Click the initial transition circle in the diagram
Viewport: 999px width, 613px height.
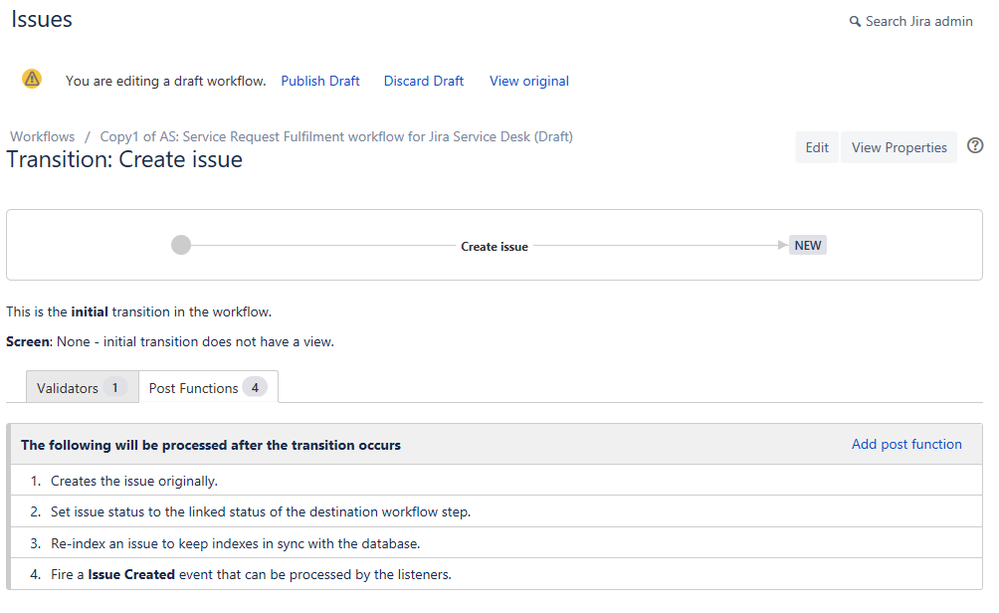point(180,244)
